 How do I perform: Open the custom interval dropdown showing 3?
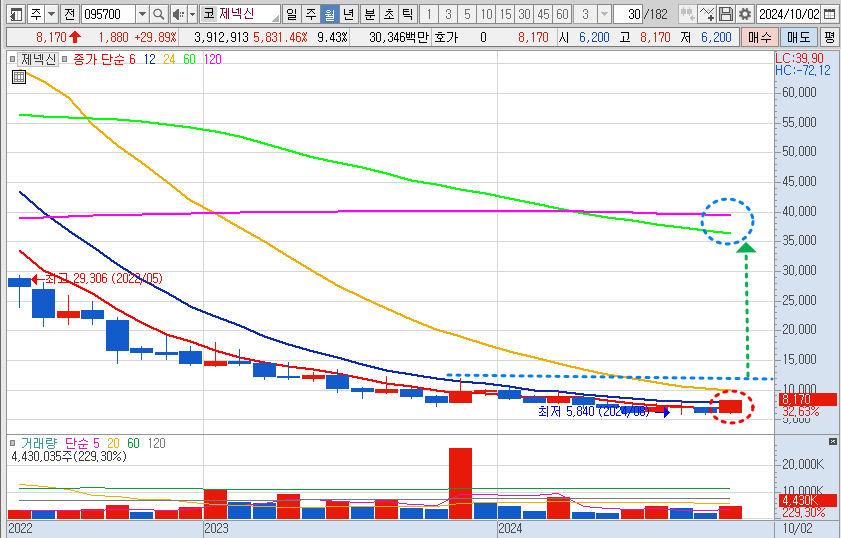604,14
